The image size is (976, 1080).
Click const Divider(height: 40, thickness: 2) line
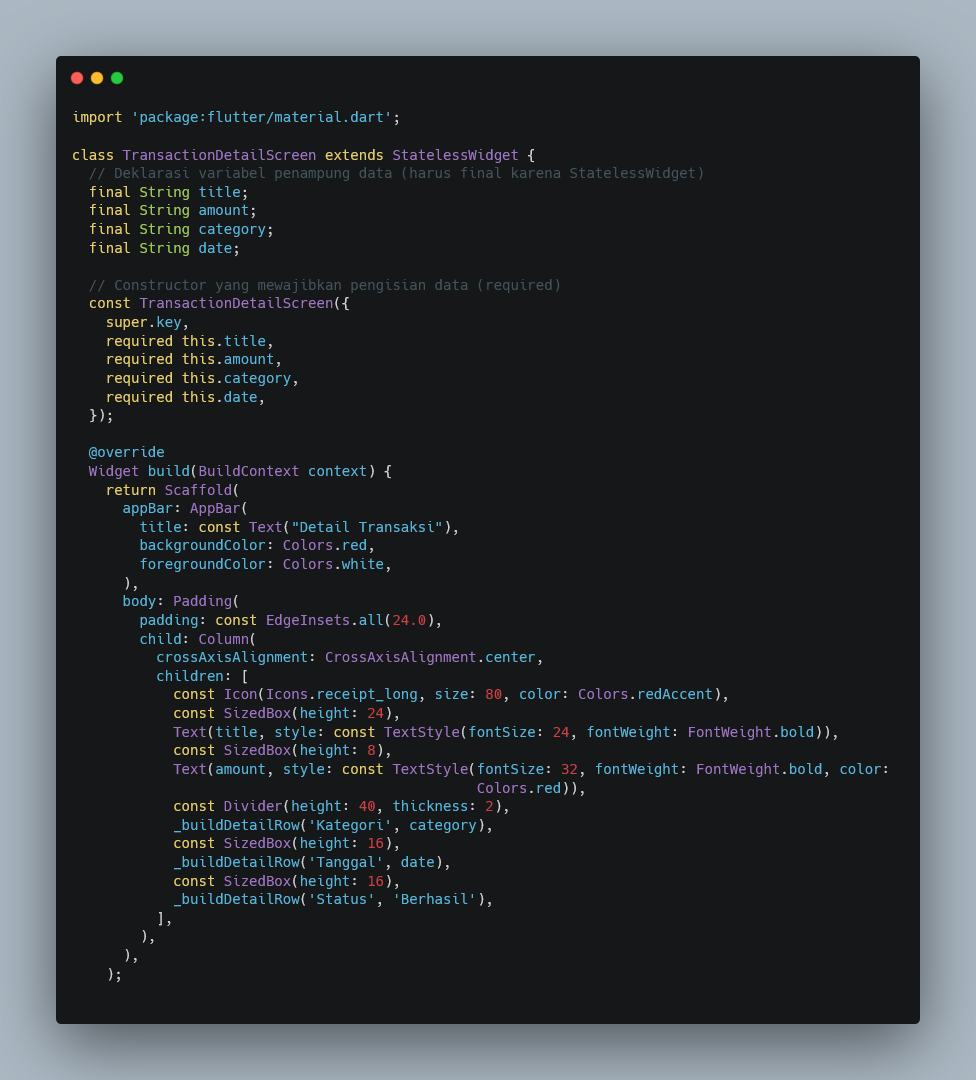(342, 807)
